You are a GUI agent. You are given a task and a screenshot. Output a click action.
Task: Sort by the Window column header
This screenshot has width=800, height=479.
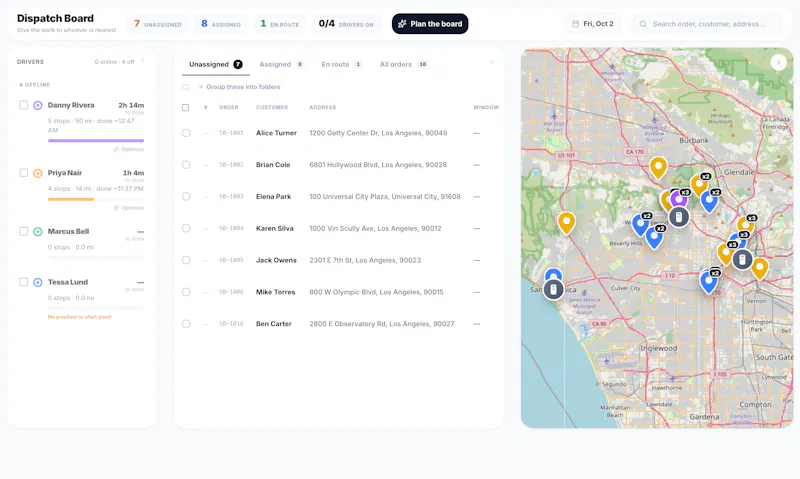[486, 108]
